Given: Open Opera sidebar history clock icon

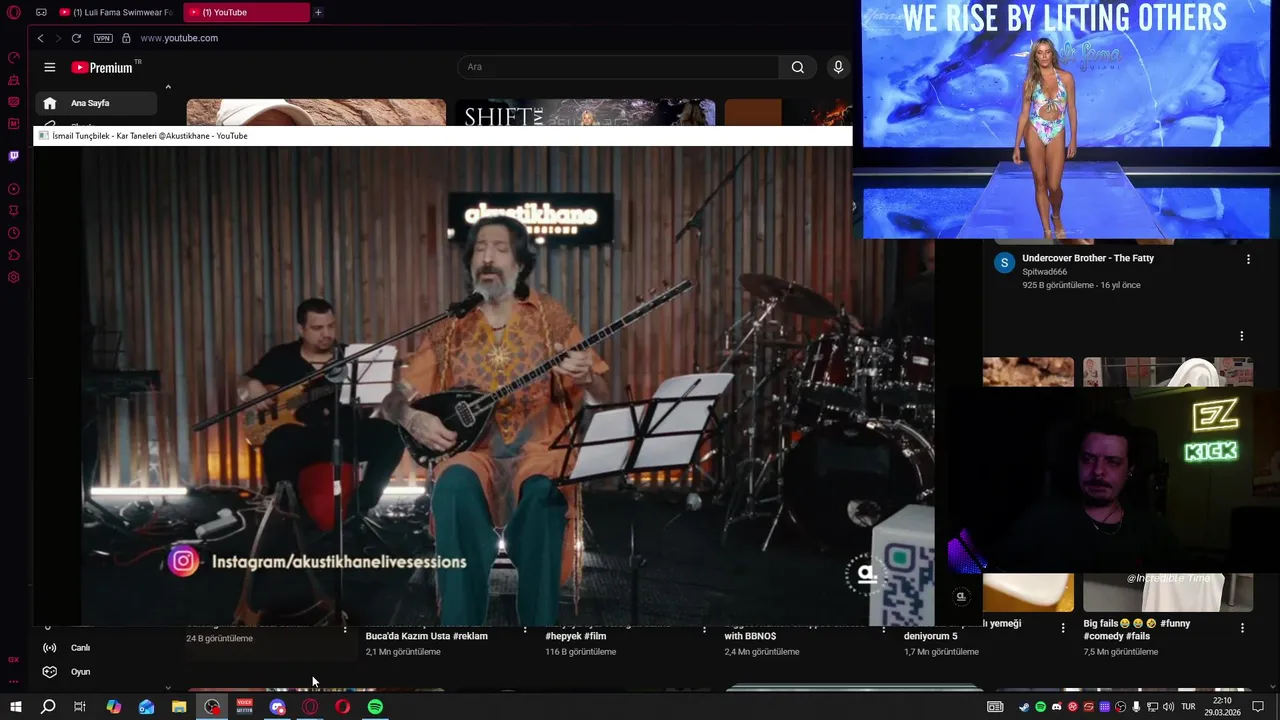Looking at the screenshot, I should 14,233.
